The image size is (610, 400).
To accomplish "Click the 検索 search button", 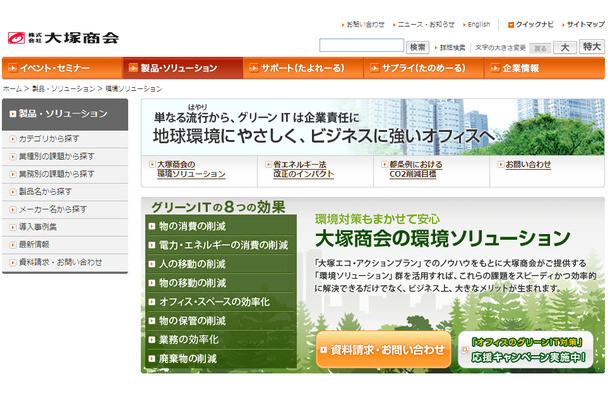I will (417, 47).
